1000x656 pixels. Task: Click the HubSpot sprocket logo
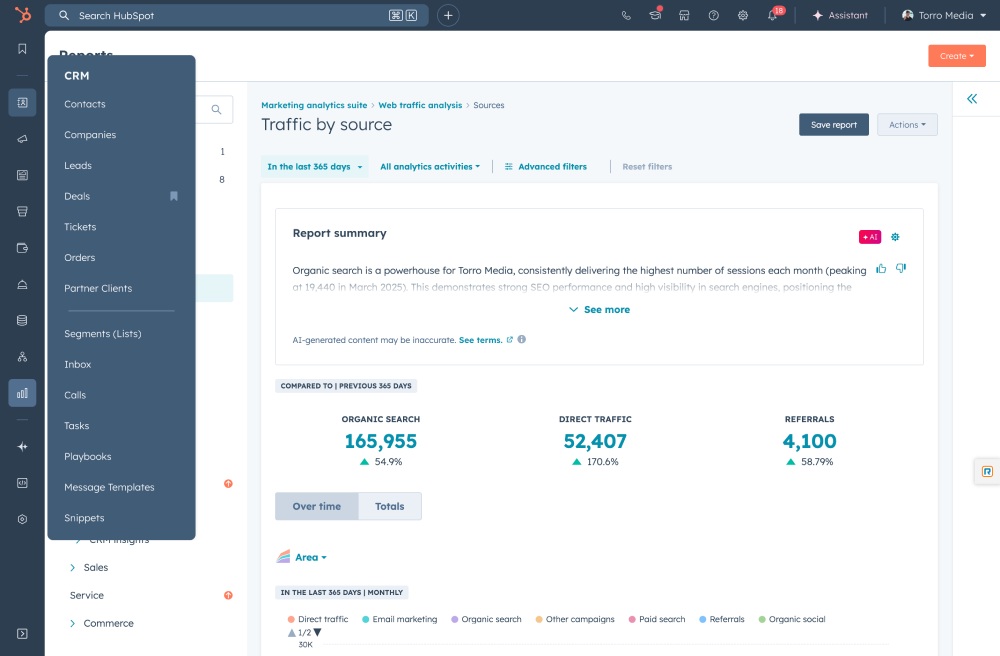[25, 15]
